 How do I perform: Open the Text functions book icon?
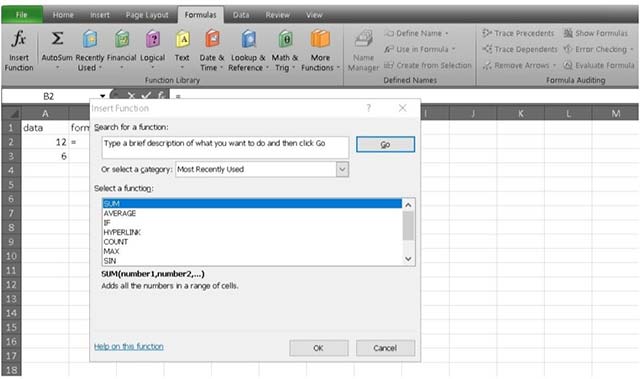click(182, 39)
